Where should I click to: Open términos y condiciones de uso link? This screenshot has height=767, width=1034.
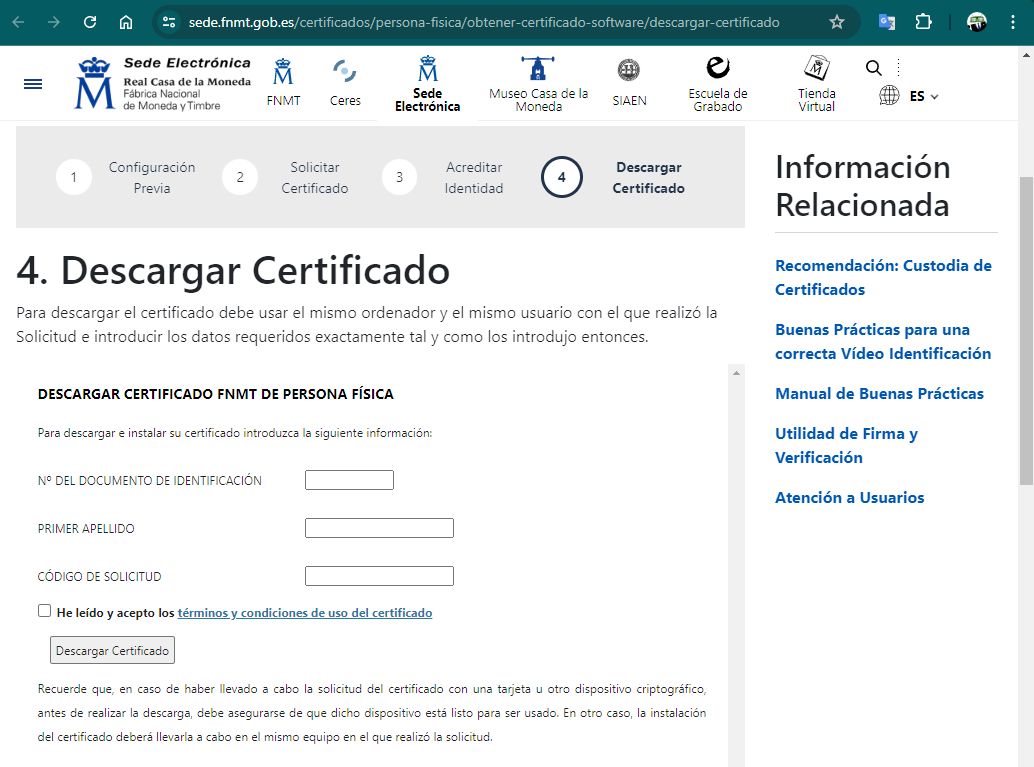click(304, 613)
